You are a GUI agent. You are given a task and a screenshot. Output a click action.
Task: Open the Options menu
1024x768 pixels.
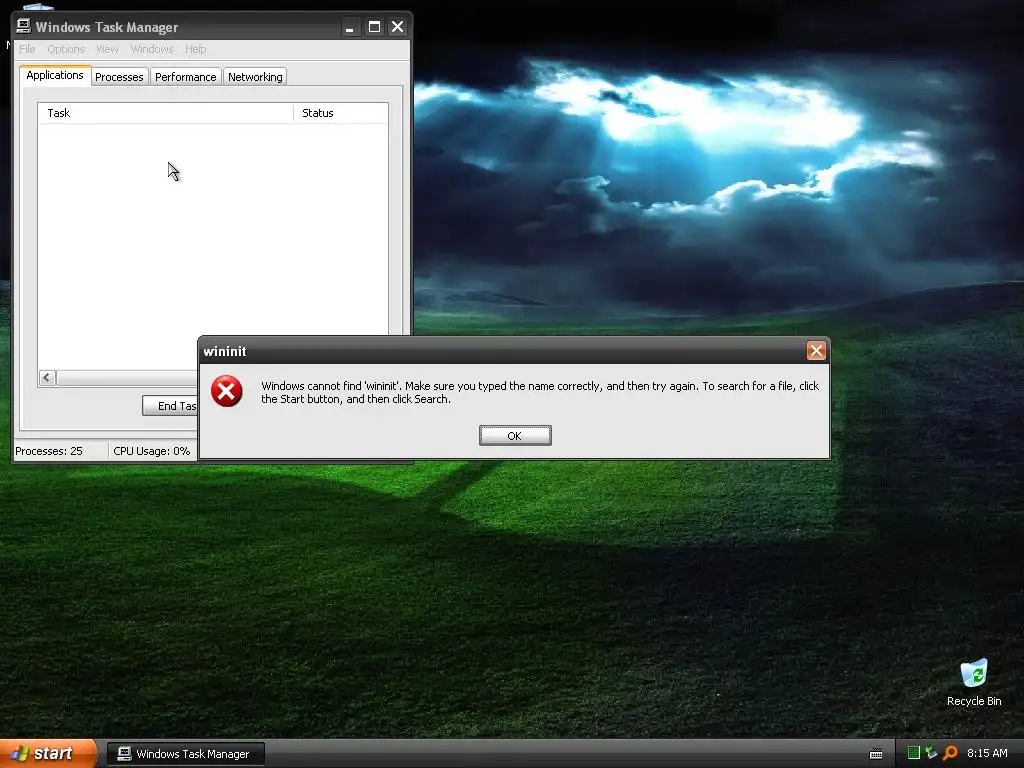tap(66, 49)
